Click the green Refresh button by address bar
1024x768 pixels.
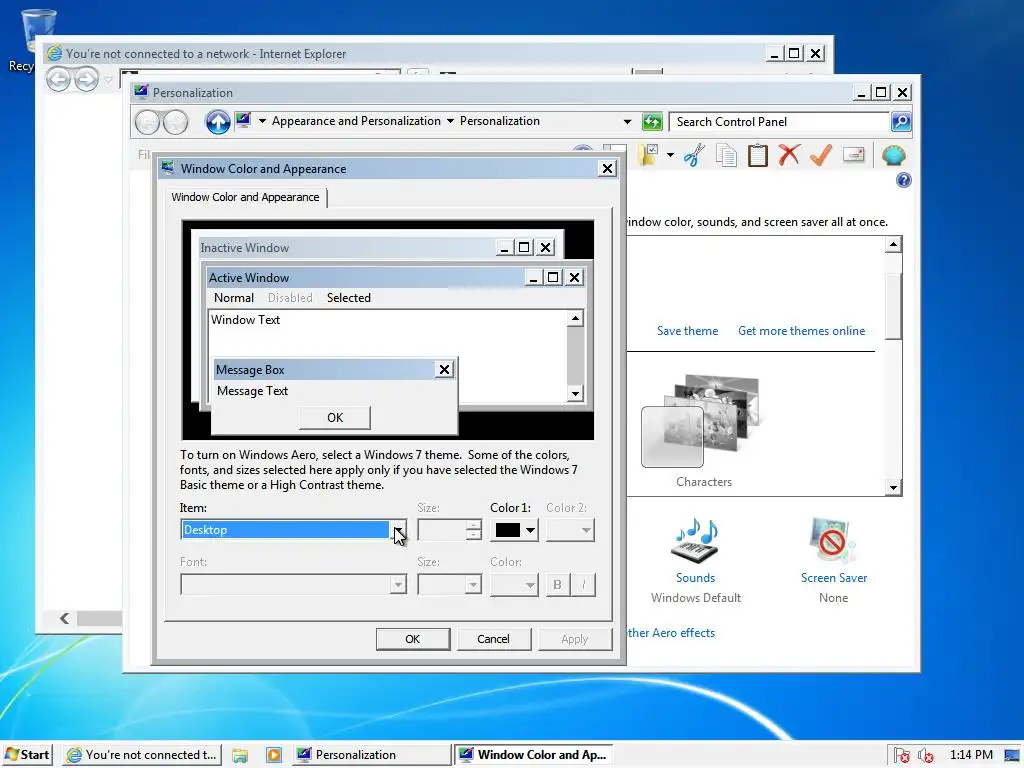pyautogui.click(x=652, y=121)
